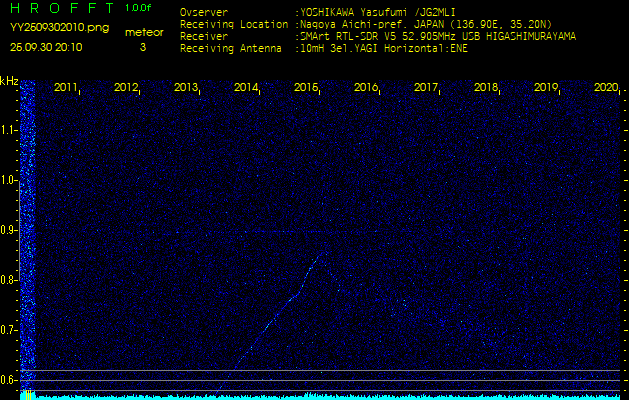This screenshot has height=400, width=629.
Task: Click the kHz axis unit label
Action: click(x=9, y=81)
